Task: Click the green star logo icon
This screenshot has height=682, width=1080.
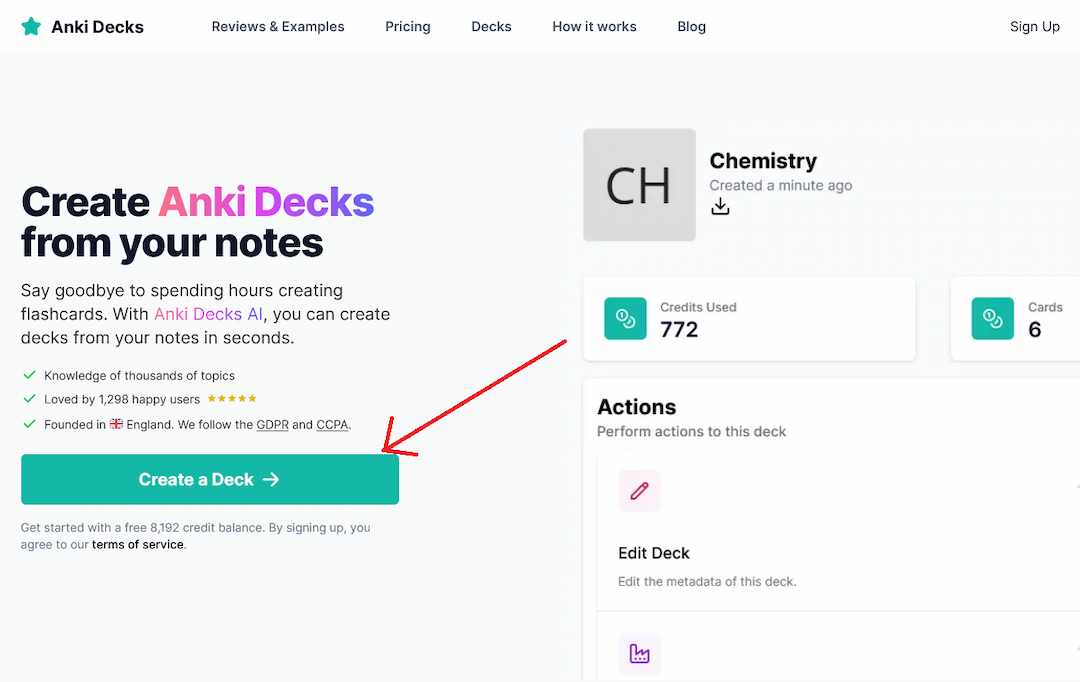Action: point(31,27)
